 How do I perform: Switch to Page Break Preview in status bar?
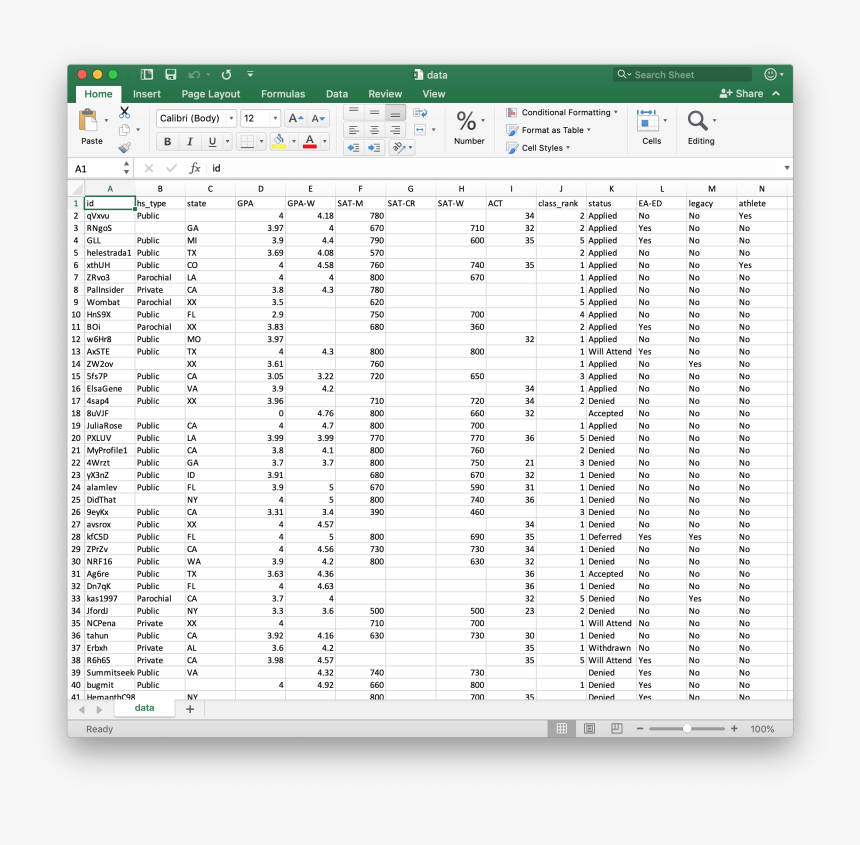point(616,728)
